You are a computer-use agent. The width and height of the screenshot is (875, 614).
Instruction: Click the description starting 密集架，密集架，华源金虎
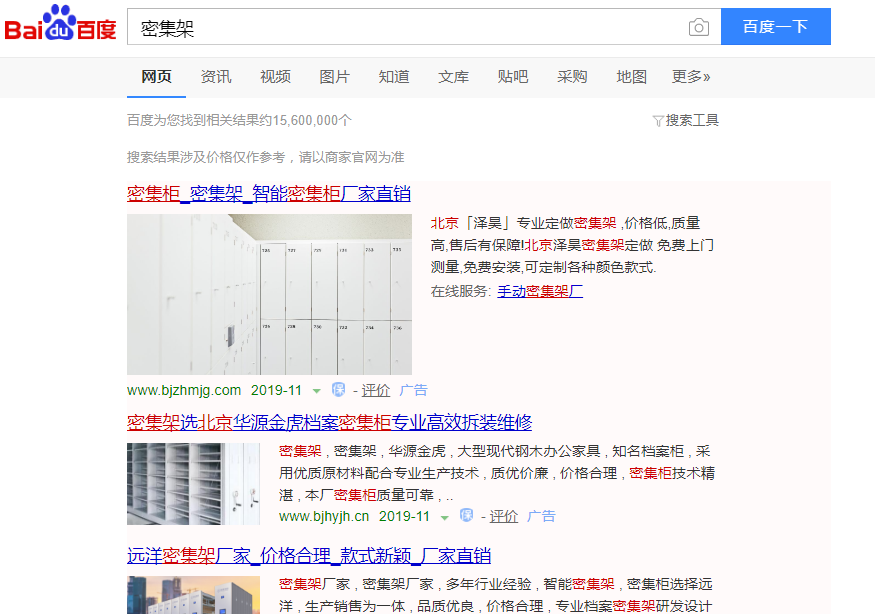pyautogui.click(x=497, y=473)
